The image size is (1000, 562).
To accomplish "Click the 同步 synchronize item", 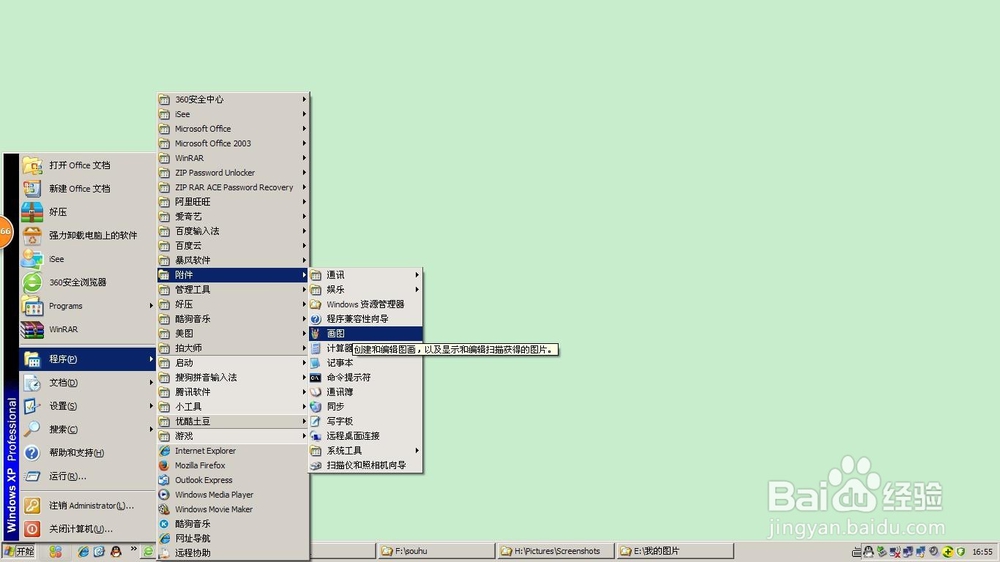I will point(365,407).
